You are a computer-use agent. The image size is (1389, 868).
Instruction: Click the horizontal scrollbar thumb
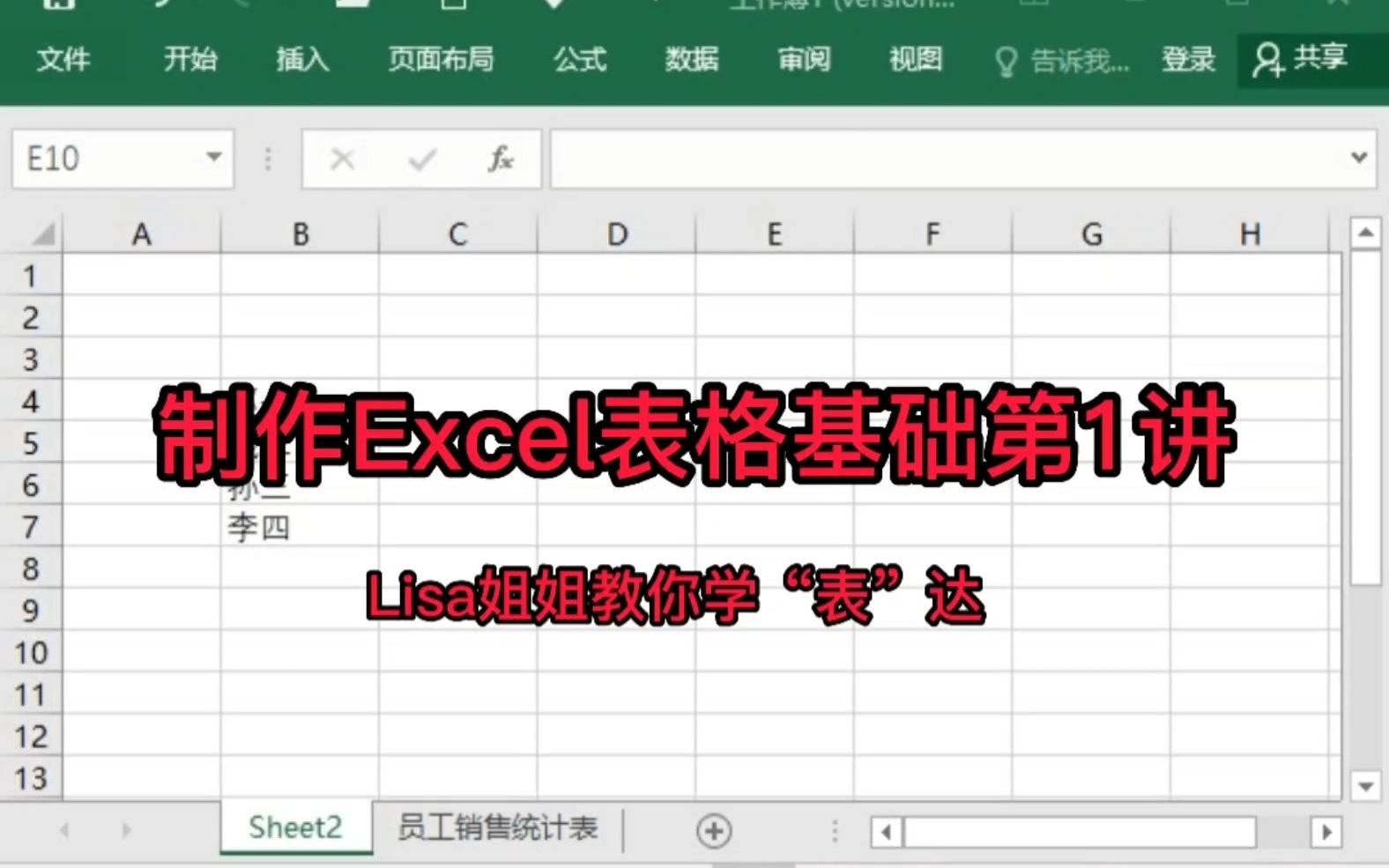point(1081,831)
